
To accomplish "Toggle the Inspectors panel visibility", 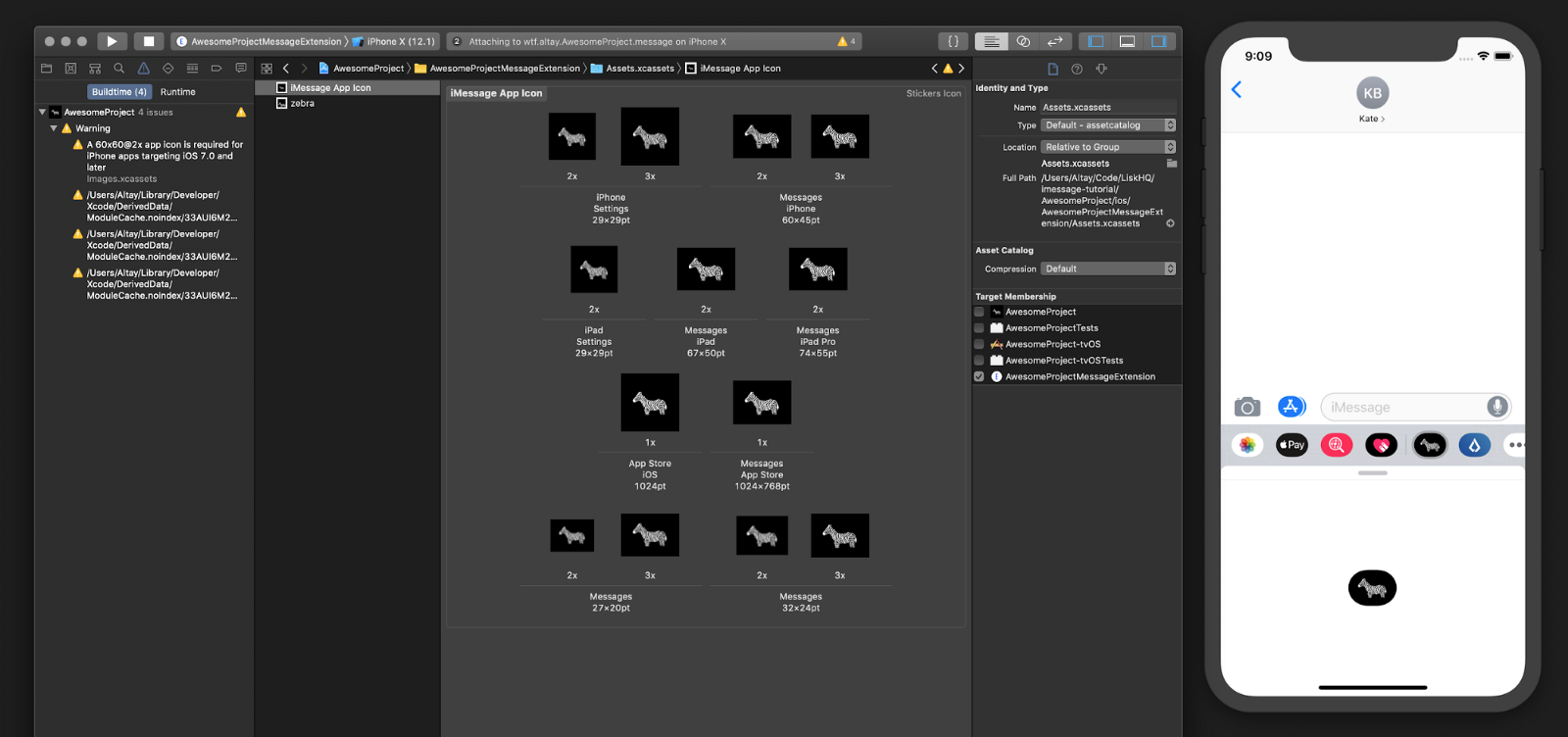I will (1158, 41).
